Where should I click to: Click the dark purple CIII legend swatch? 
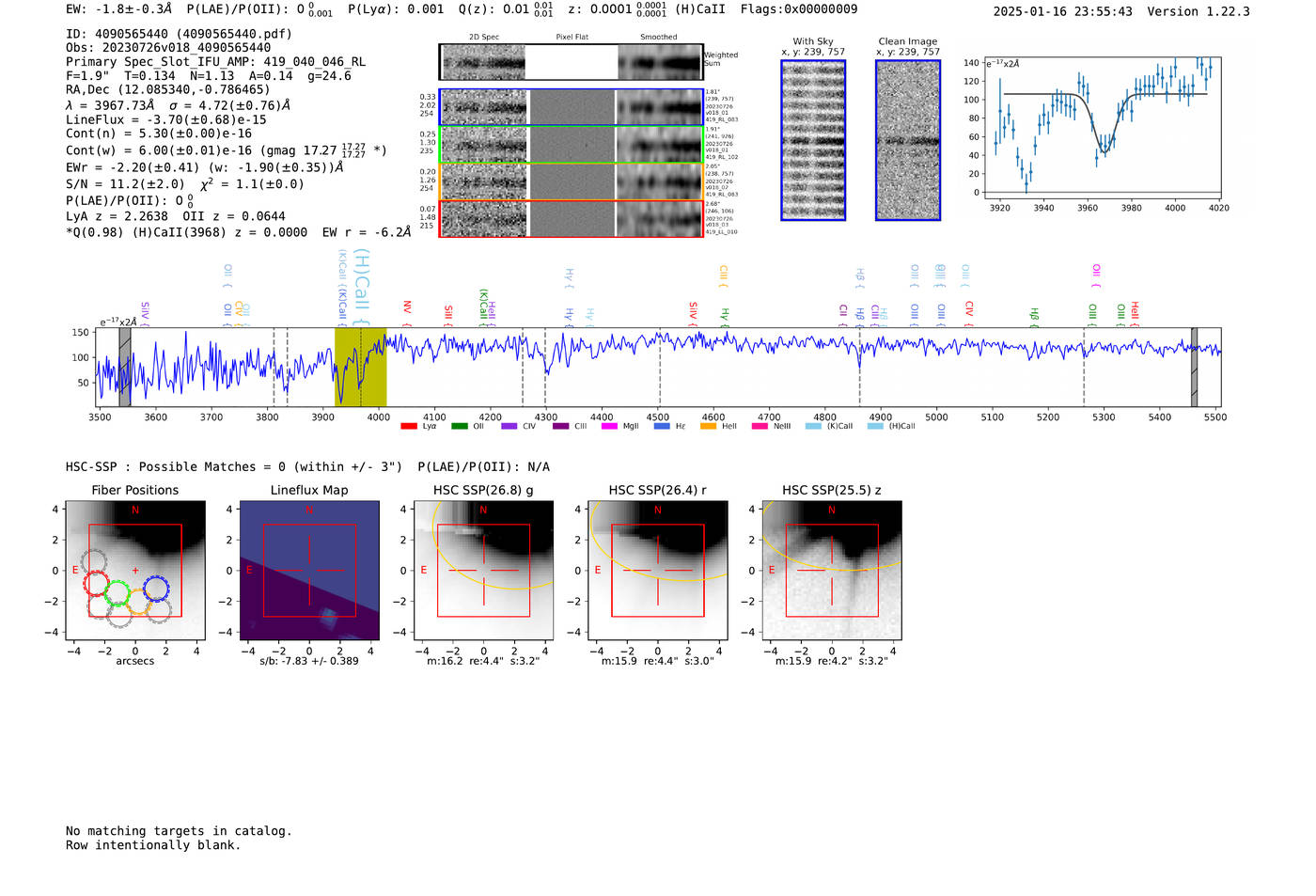[561, 426]
